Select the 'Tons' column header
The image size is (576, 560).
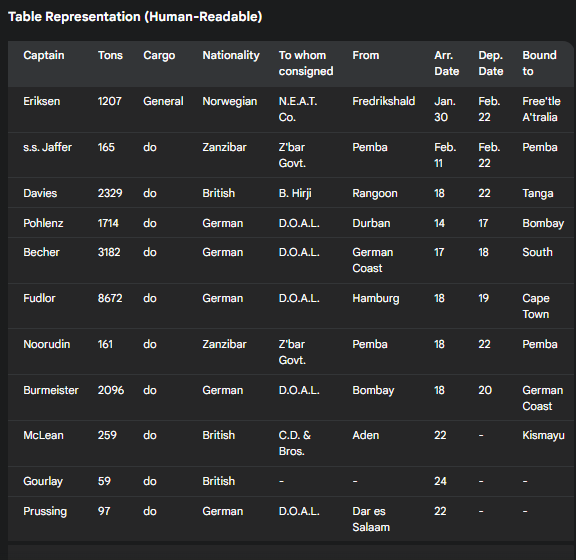coord(110,55)
